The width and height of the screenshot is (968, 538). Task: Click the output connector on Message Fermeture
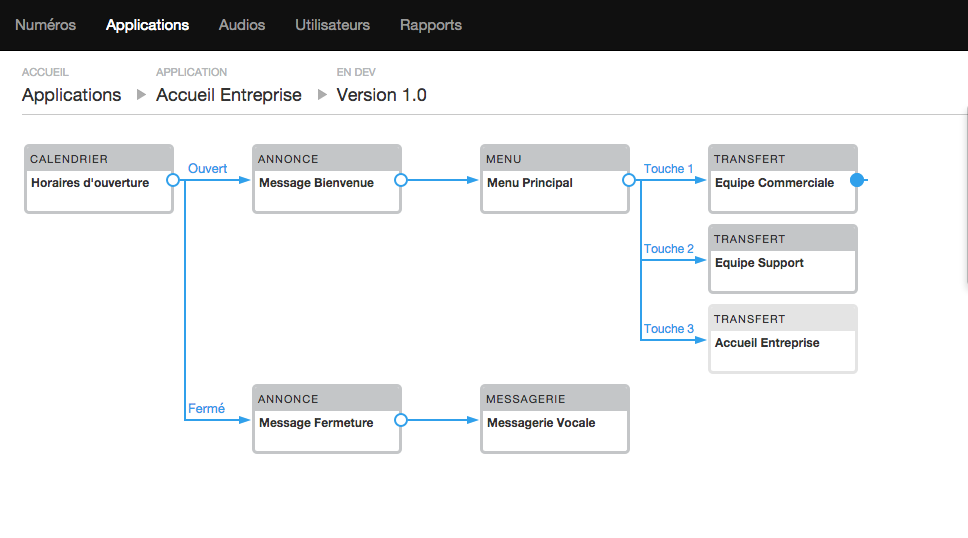pyautogui.click(x=401, y=420)
